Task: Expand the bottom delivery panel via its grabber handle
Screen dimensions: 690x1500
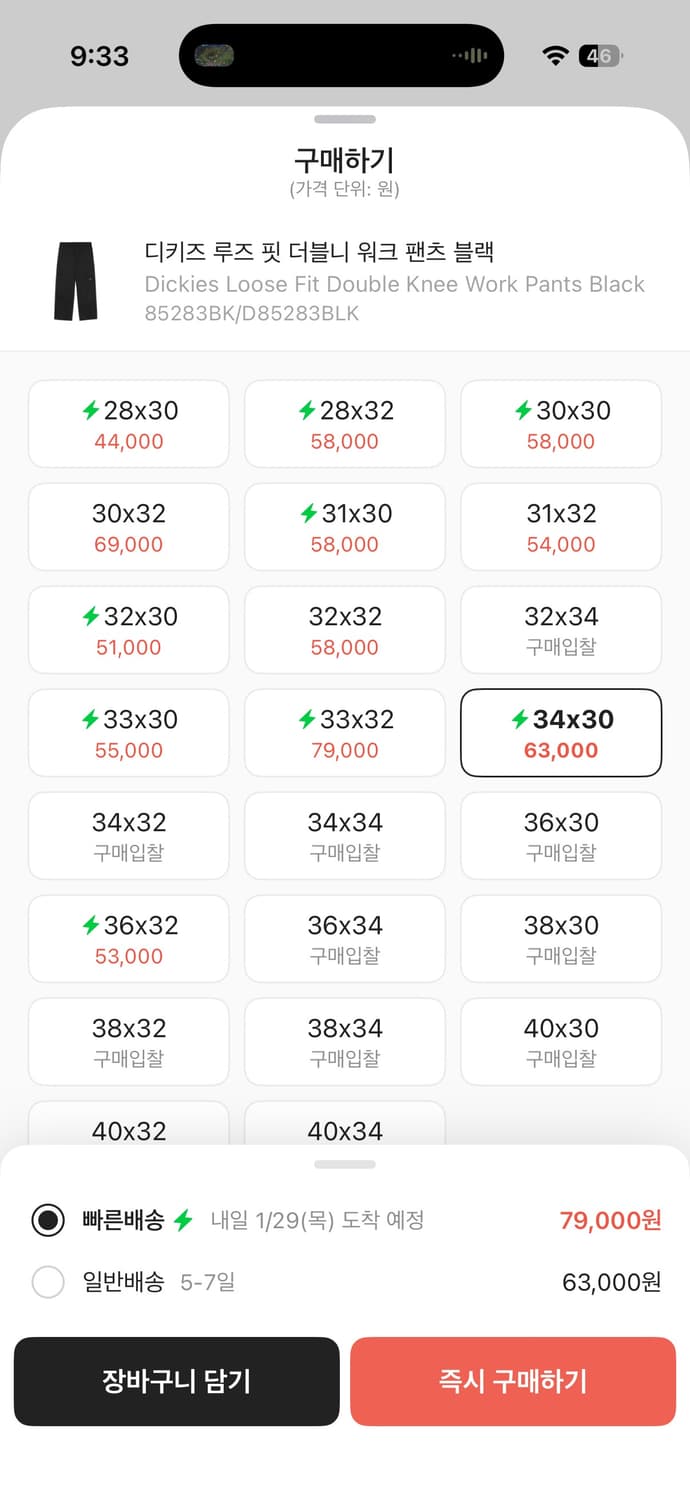Action: [x=345, y=1163]
